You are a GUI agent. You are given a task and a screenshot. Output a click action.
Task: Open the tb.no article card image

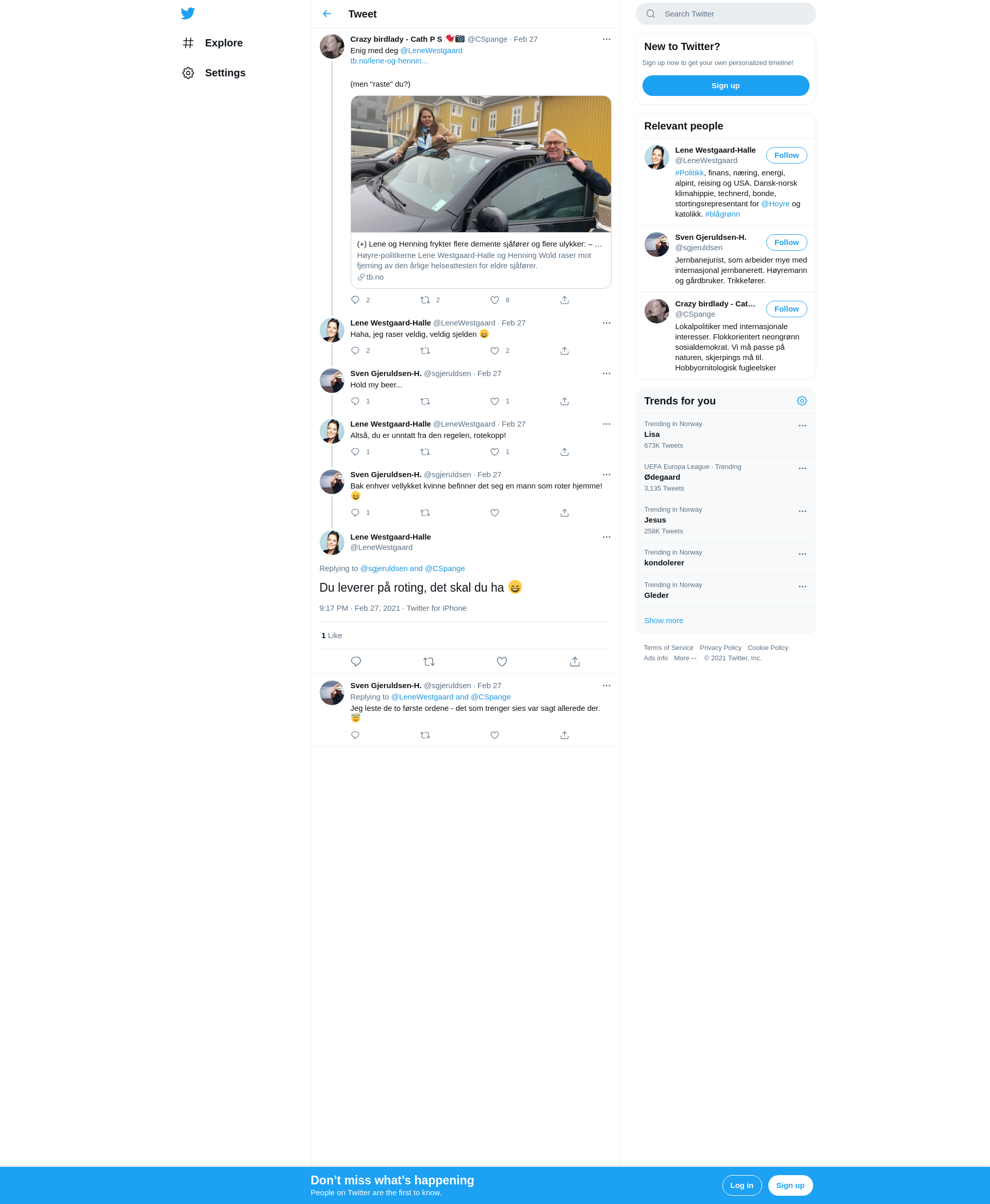pos(481,164)
